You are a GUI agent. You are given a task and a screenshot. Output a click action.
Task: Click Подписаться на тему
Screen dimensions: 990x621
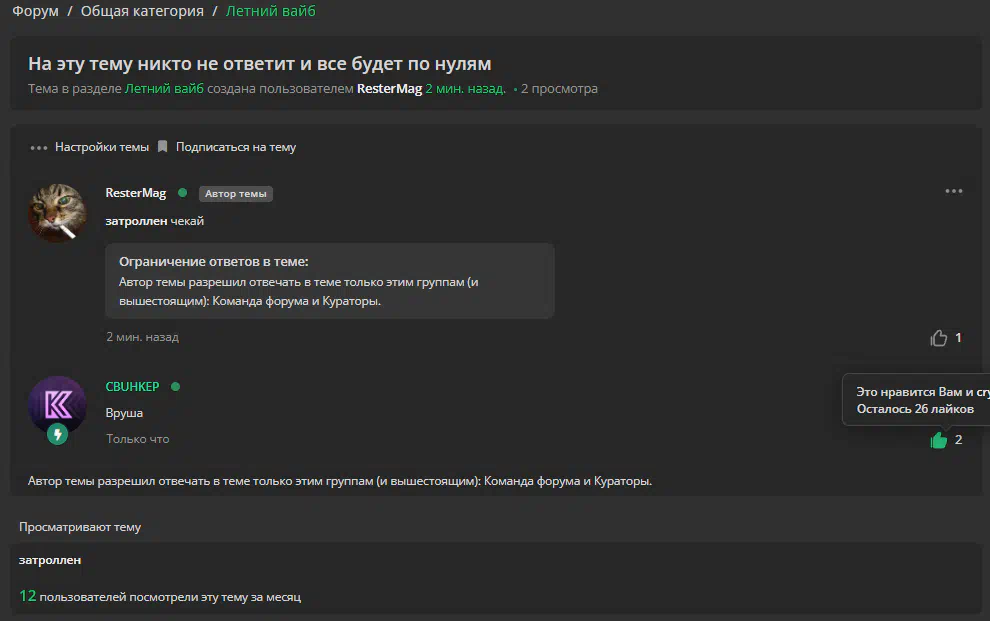(236, 147)
